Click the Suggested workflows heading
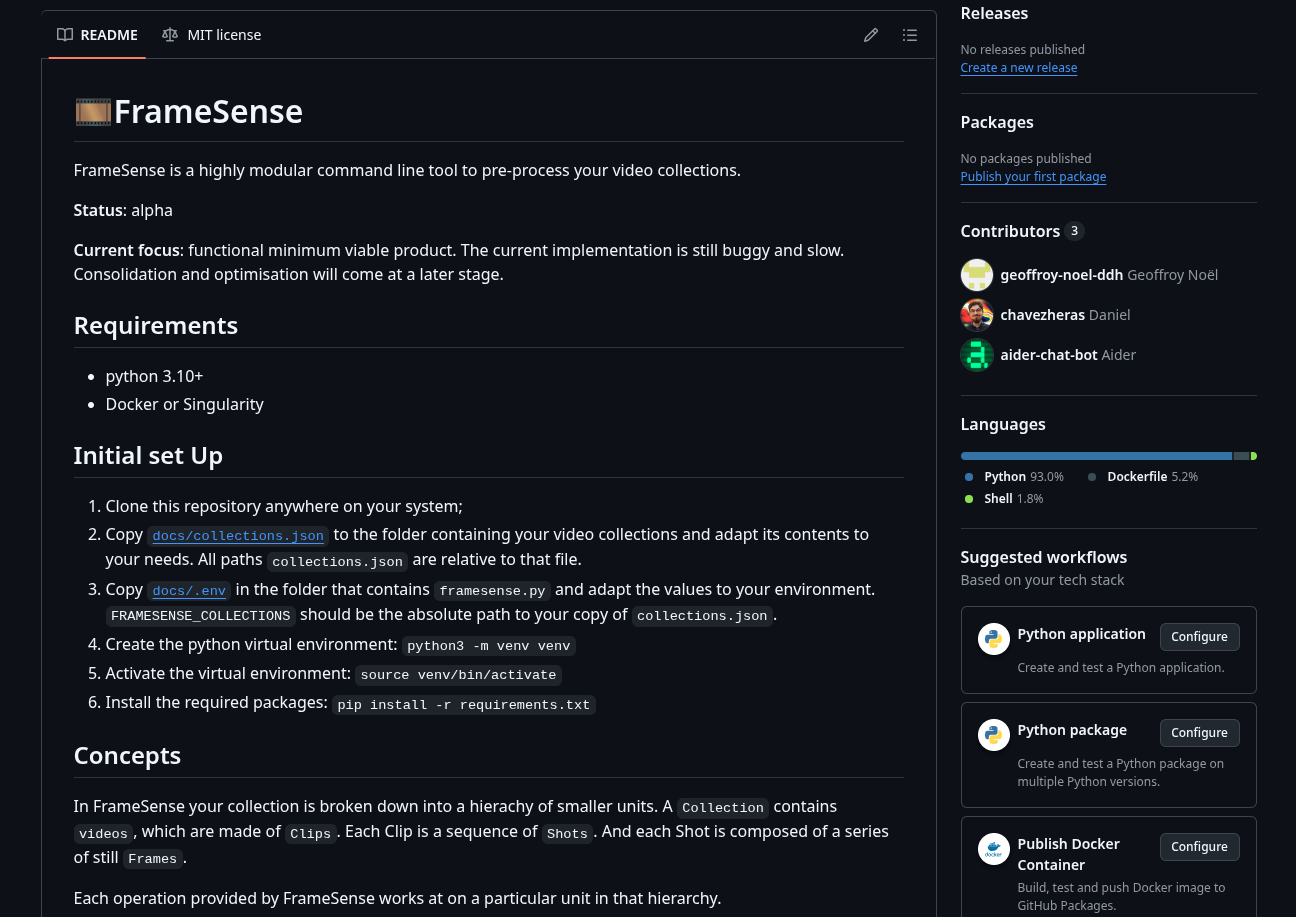Image resolution: width=1296 pixels, height=917 pixels. click(x=1044, y=557)
